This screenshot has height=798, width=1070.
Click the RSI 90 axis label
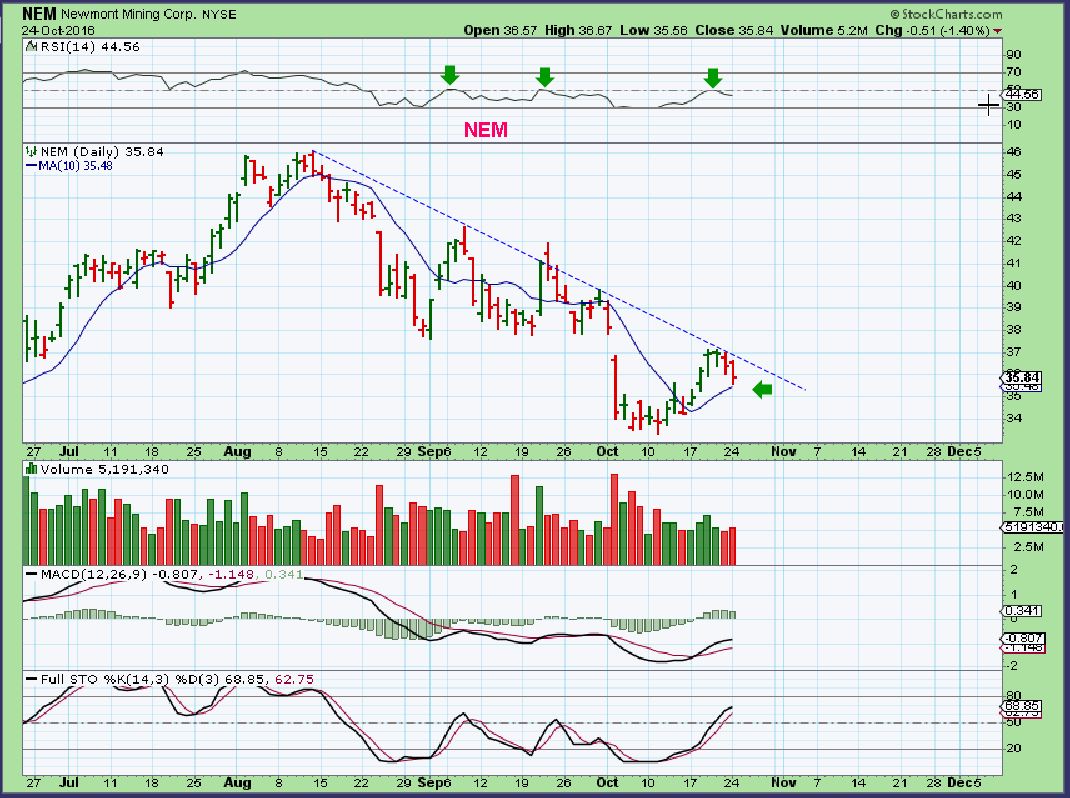point(1013,55)
